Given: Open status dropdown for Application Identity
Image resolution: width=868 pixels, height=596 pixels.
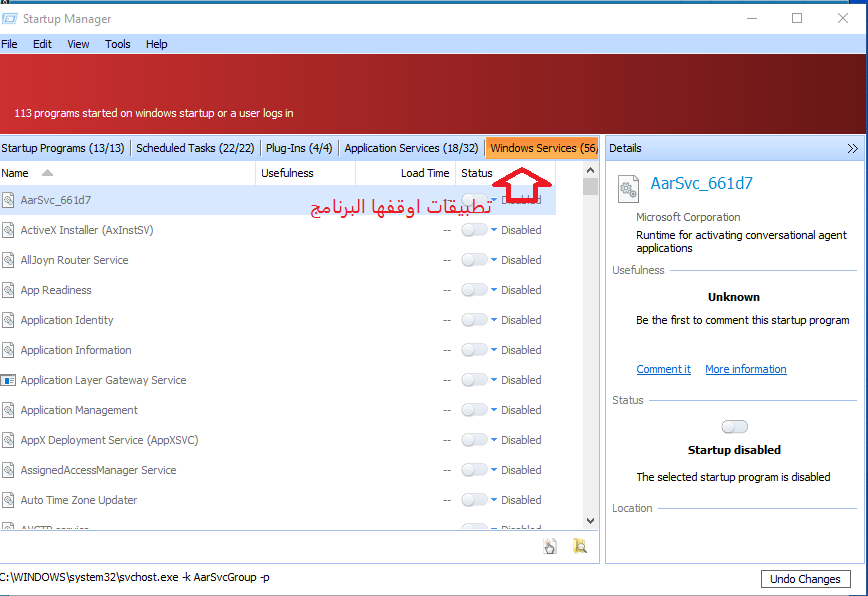Looking at the screenshot, I should pyautogui.click(x=494, y=320).
